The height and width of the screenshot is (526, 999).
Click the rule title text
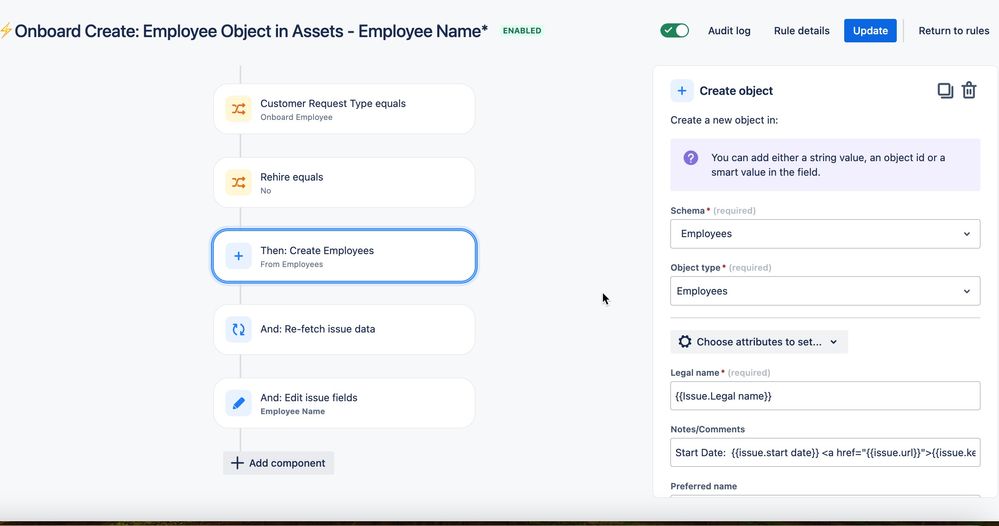tap(251, 31)
